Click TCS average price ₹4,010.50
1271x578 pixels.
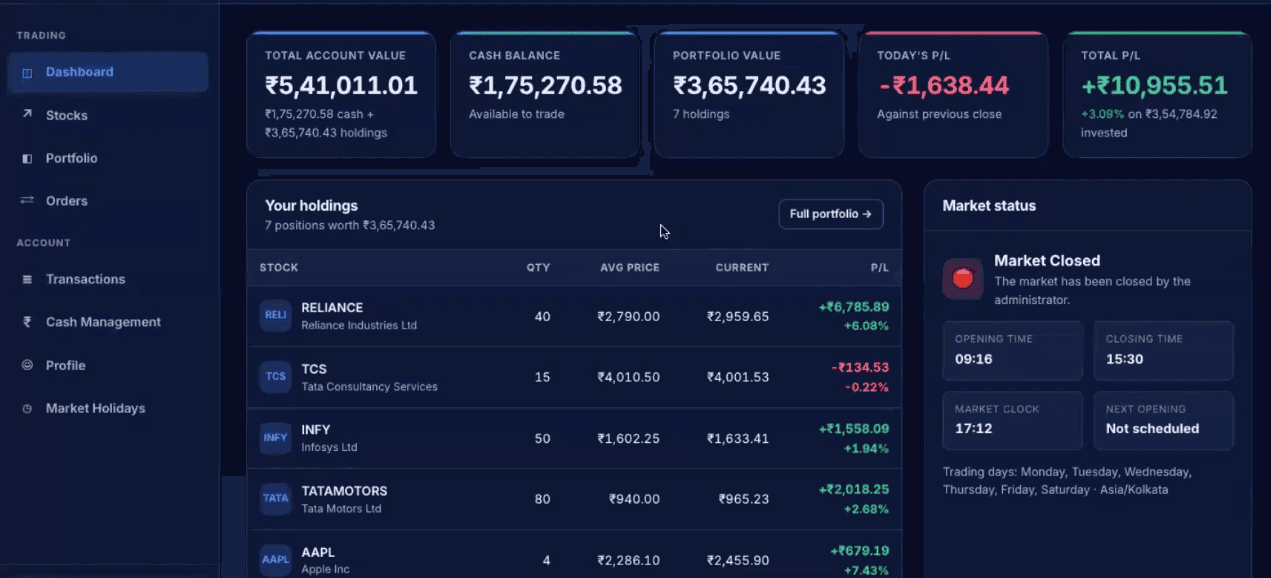(628, 377)
